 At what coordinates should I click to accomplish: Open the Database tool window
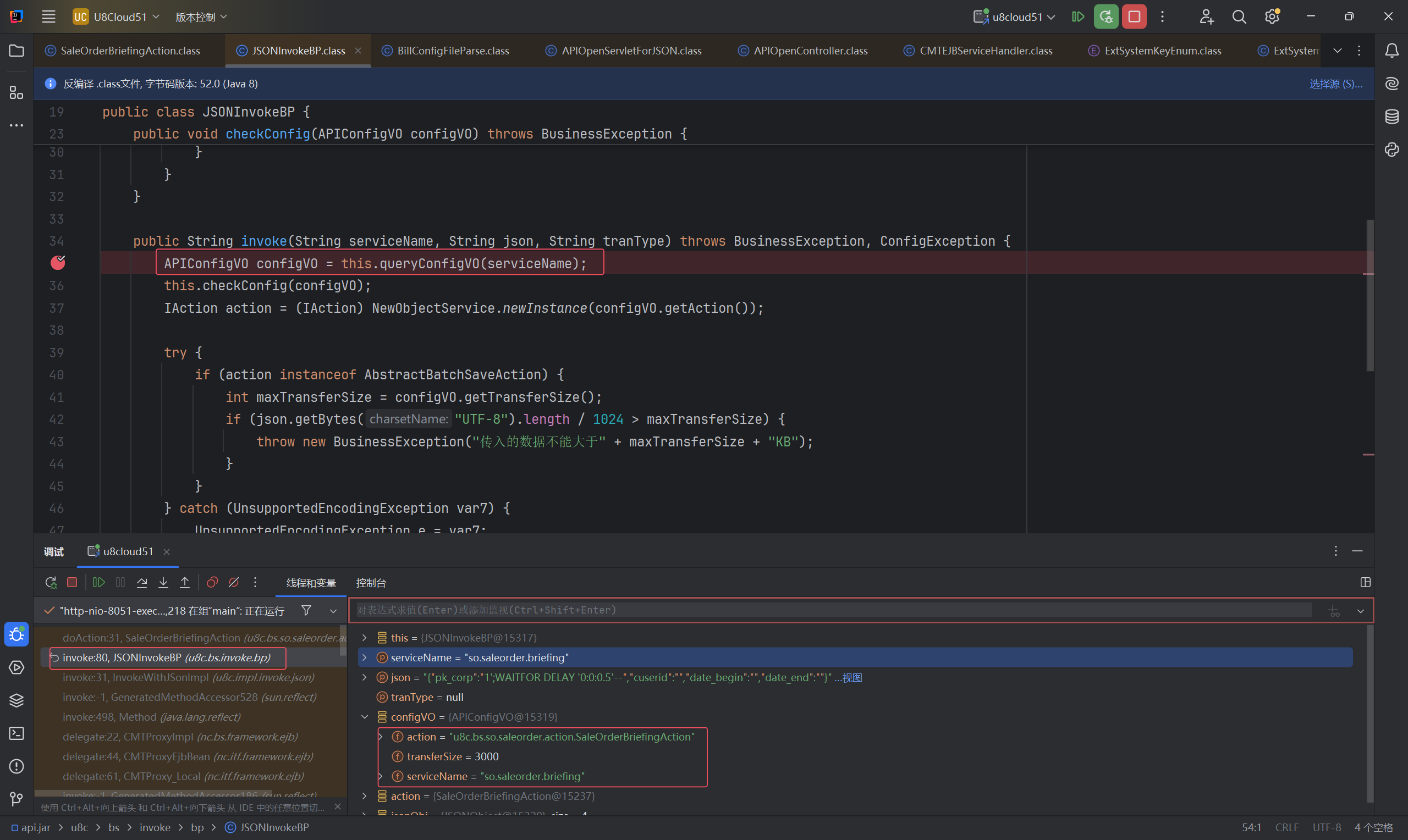click(x=1391, y=117)
